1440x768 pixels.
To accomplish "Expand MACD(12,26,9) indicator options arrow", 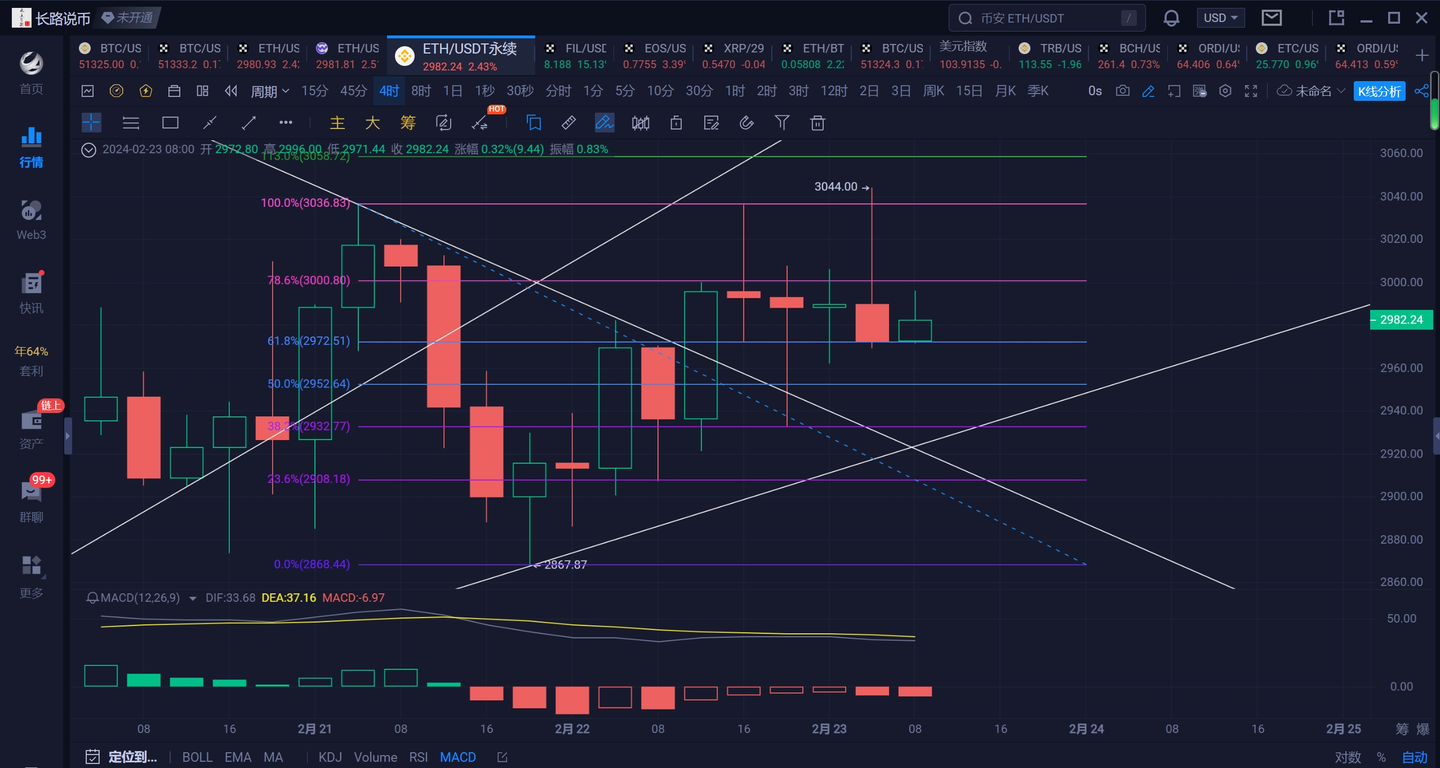I will (x=192, y=598).
